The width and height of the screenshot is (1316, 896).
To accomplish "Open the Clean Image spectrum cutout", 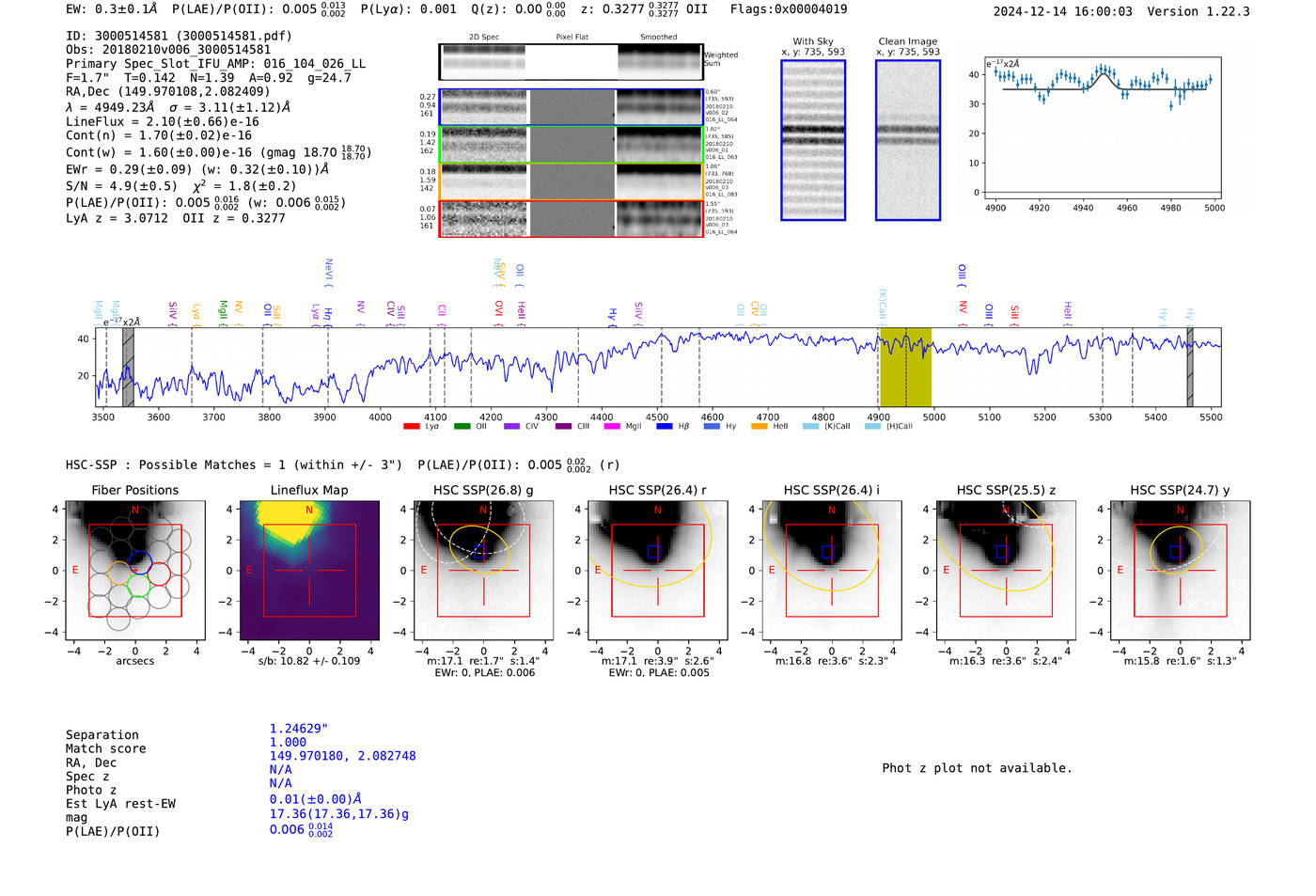I will click(908, 140).
